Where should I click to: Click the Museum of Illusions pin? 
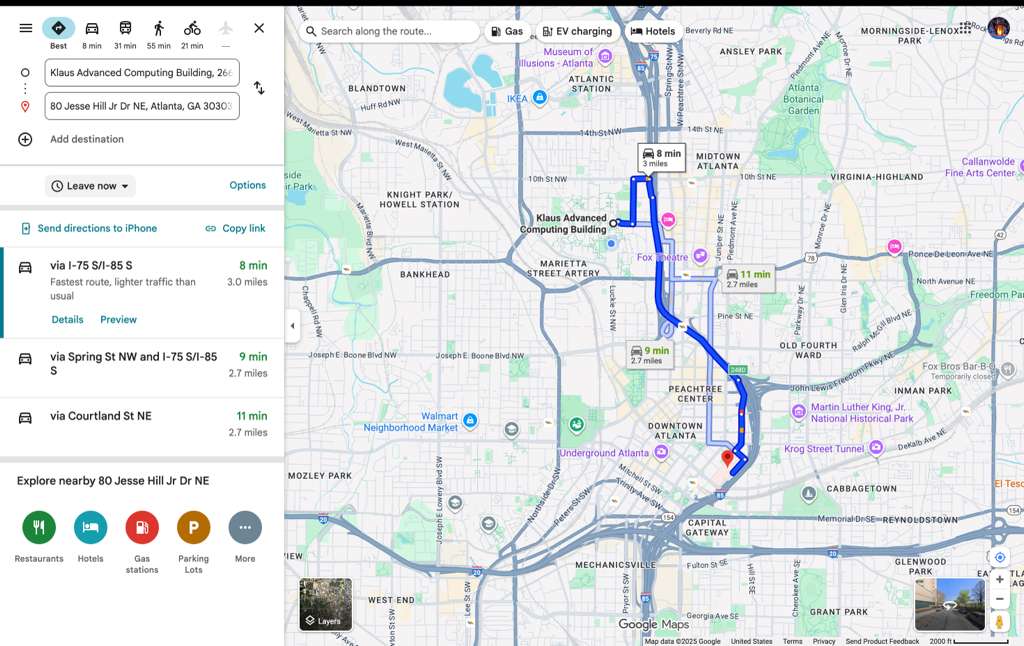(605, 56)
